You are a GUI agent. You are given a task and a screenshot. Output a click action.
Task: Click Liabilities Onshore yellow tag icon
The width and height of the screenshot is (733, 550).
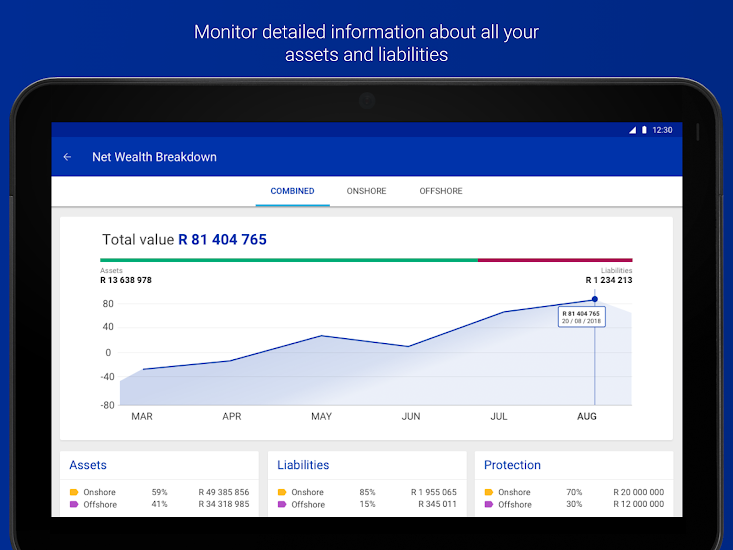coord(282,492)
